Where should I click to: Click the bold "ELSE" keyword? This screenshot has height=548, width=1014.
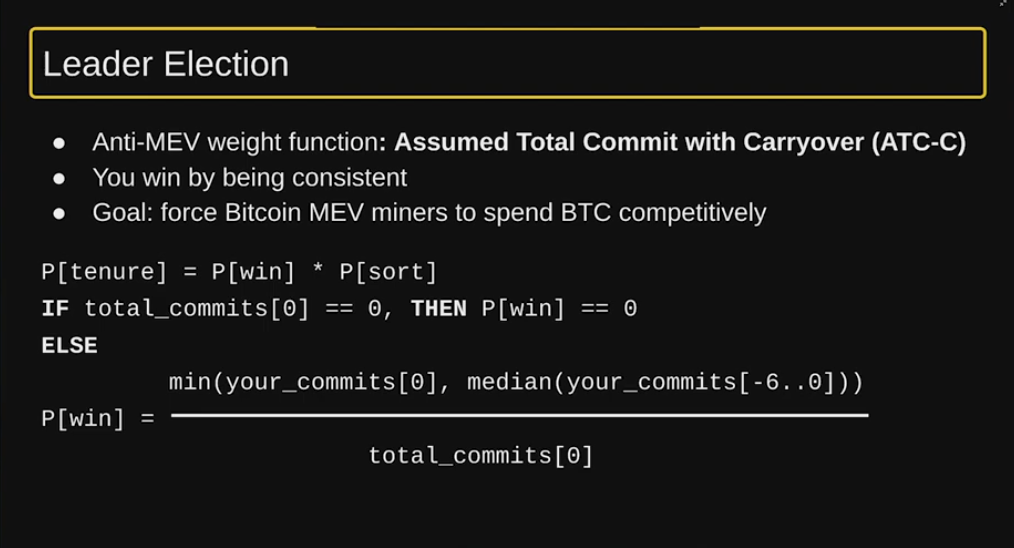click(x=69, y=345)
